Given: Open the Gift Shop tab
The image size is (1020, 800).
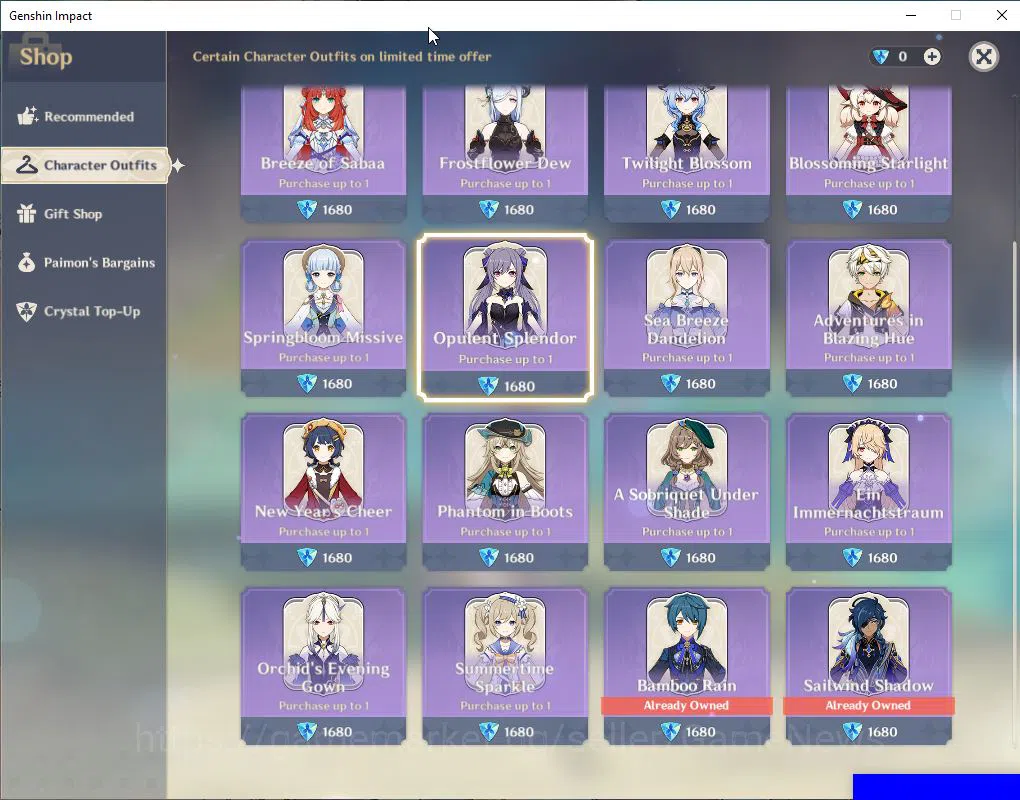Looking at the screenshot, I should point(83,214).
